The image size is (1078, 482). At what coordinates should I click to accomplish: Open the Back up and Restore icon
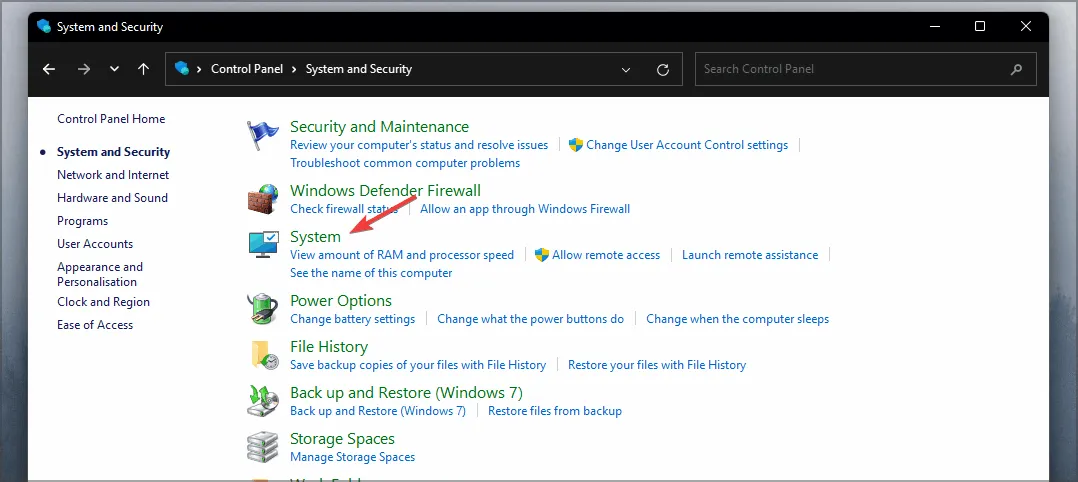point(263,401)
